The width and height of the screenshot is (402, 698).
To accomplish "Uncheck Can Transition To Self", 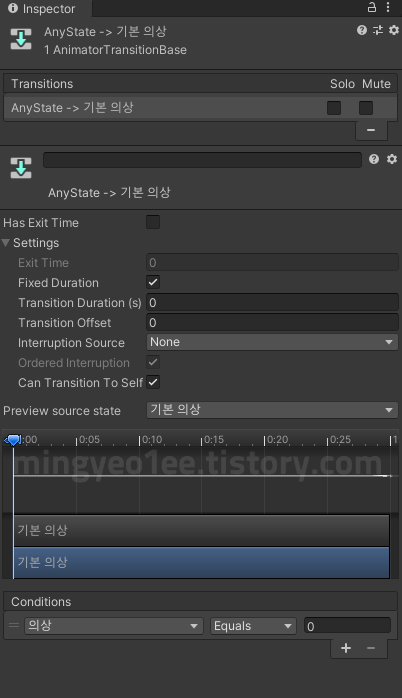I will tap(153, 382).
